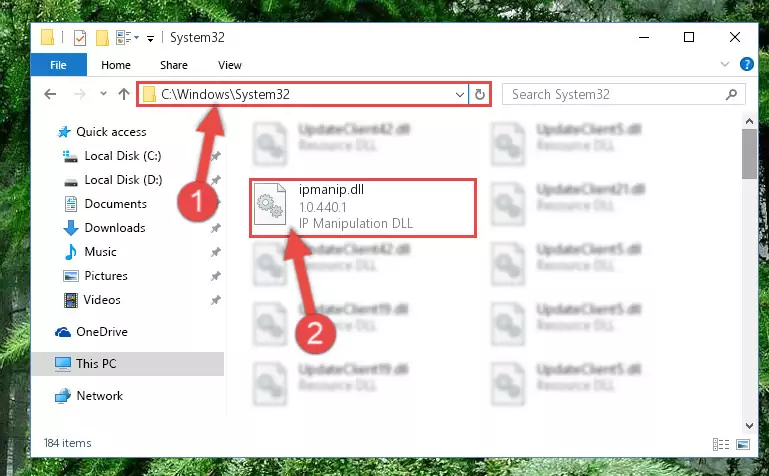Switch to the Share ribbon tab
This screenshot has height=476, width=769.
coord(174,65)
